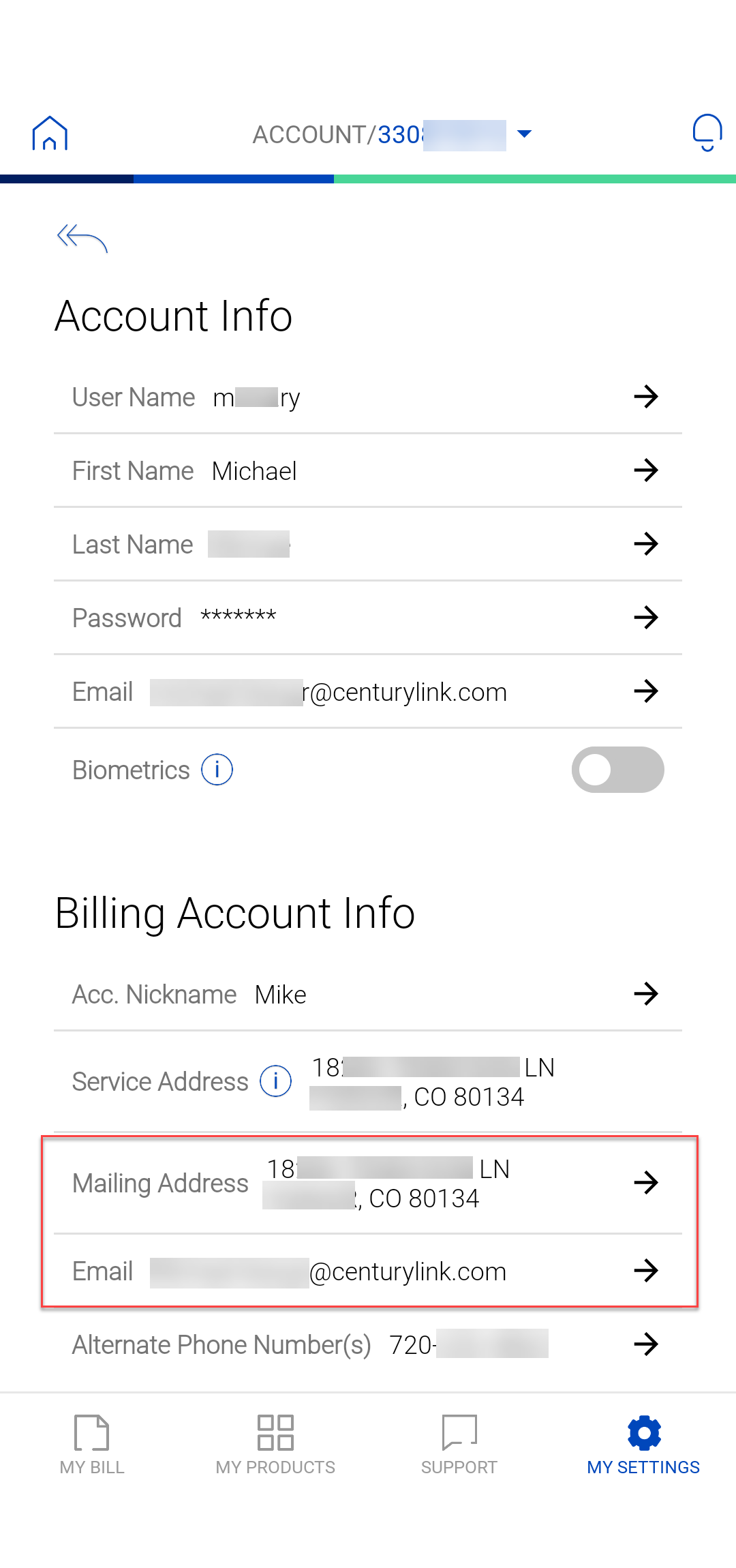Open chat support bubble icon top right
This screenshot has height=1568, width=736.
click(706, 131)
